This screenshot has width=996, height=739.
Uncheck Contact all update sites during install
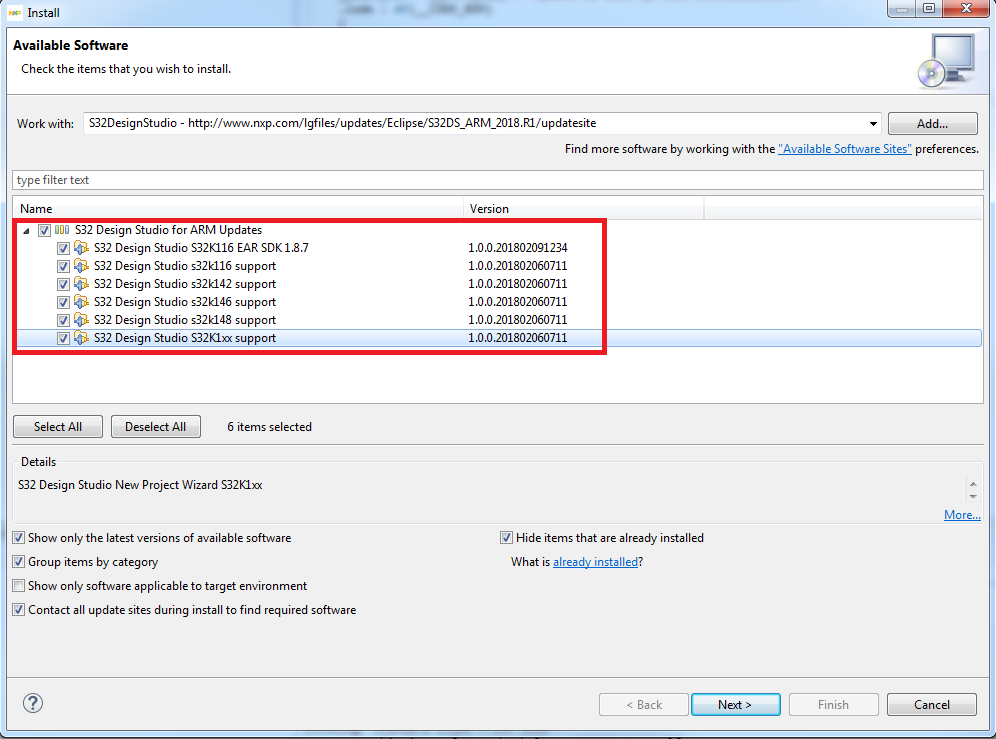click(18, 609)
